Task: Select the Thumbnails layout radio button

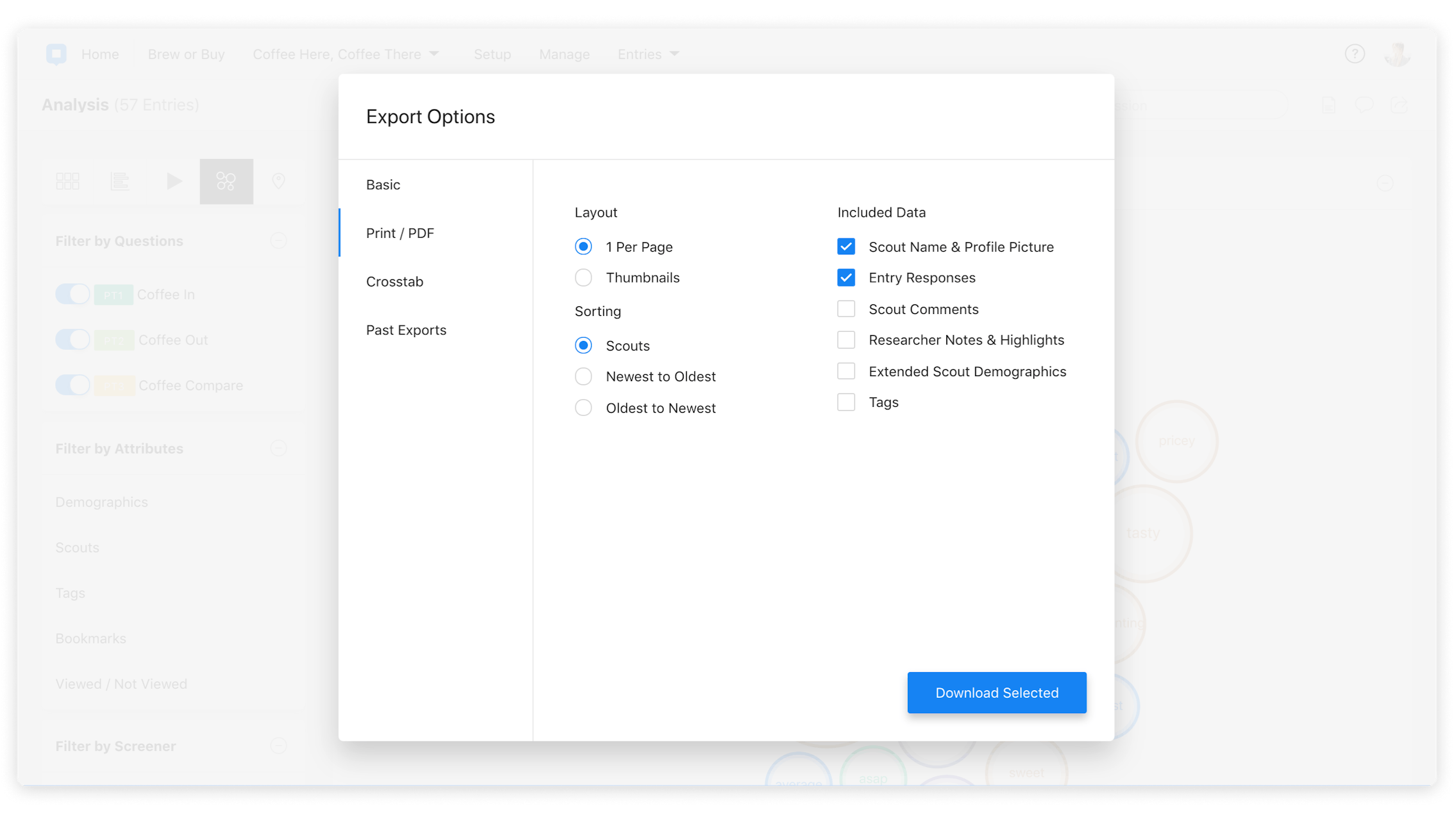Action: point(583,277)
